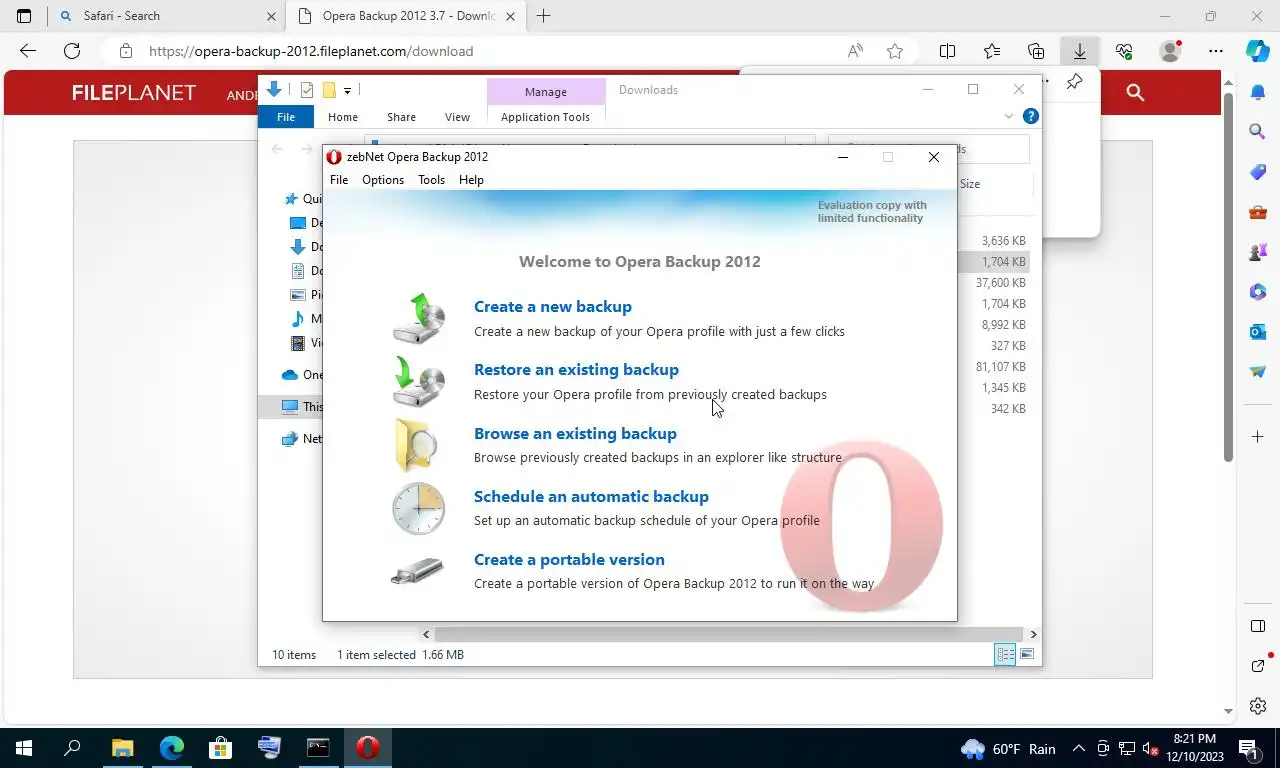
Task: Click the Schedule automatic backup clock icon
Action: point(418,508)
